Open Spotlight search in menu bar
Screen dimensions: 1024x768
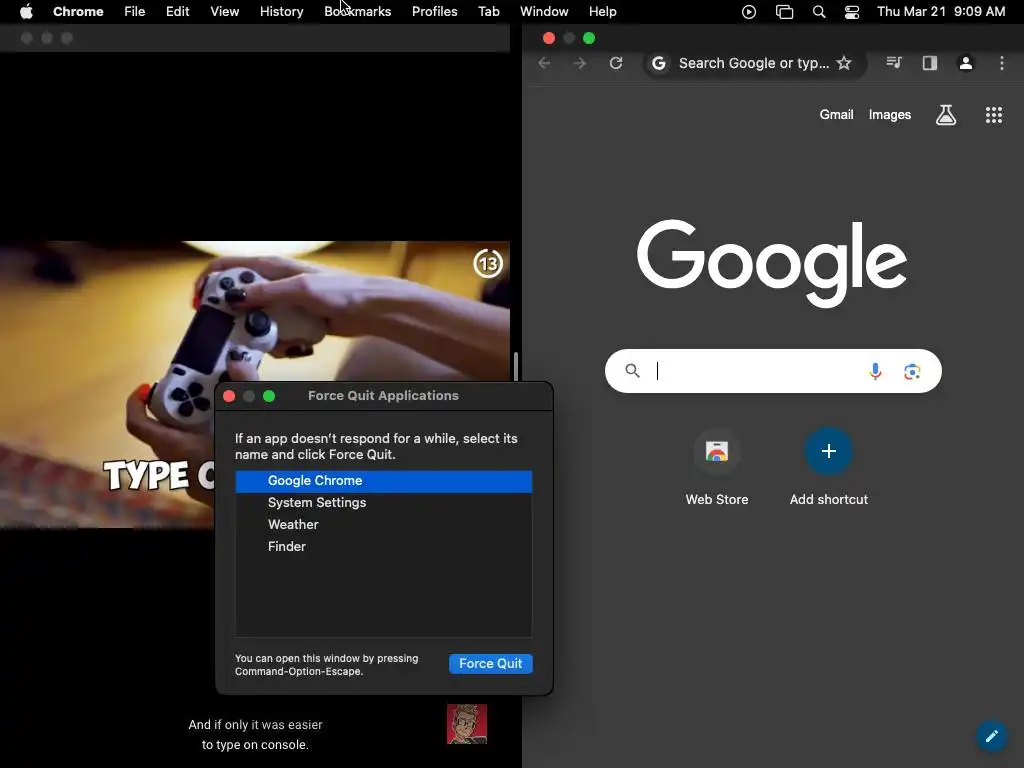(819, 11)
